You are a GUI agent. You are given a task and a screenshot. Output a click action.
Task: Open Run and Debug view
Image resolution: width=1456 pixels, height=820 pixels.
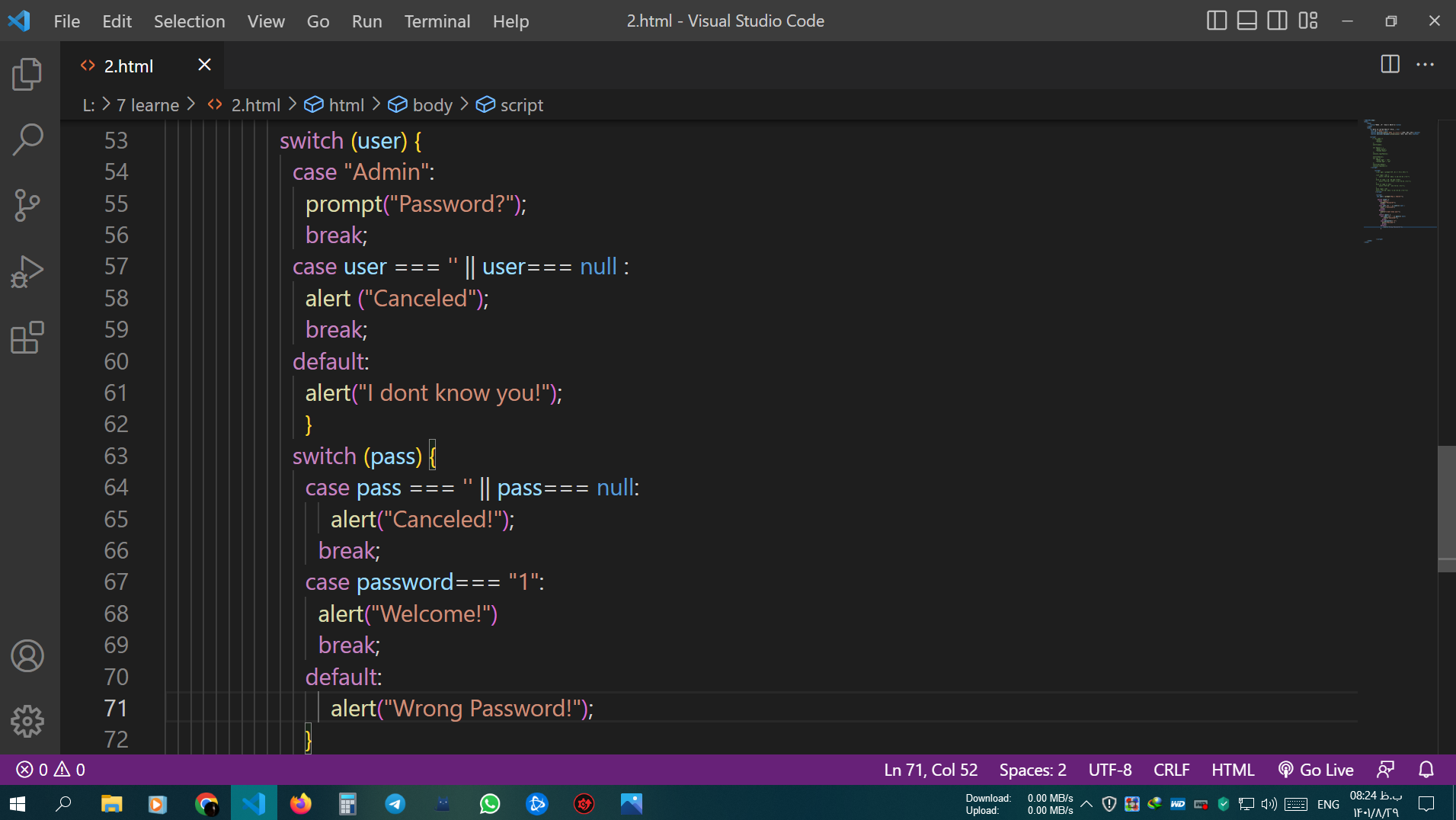27,271
